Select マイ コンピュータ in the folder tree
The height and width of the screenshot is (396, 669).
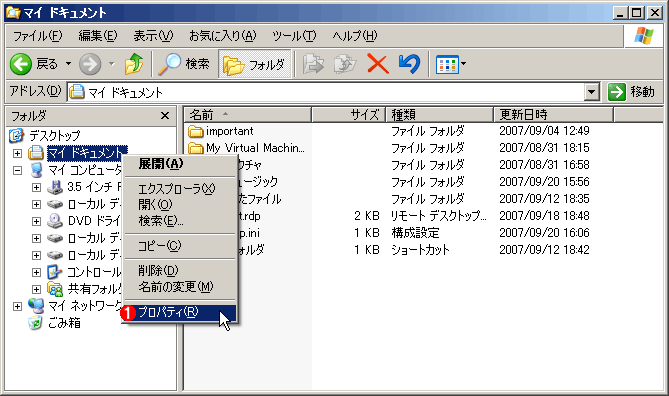[x=84, y=170]
